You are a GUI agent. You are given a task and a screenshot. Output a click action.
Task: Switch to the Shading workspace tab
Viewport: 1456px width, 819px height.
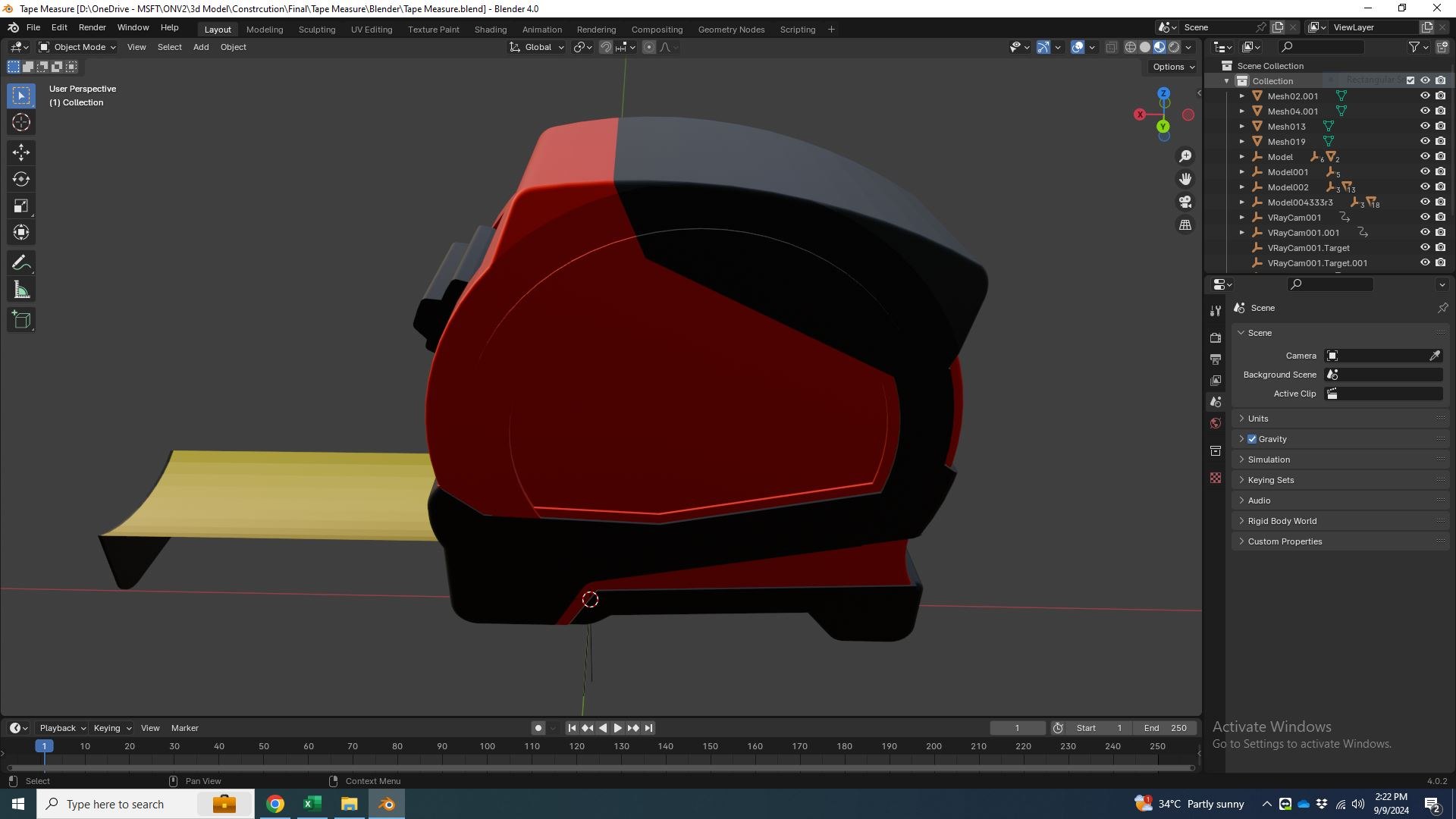click(x=491, y=30)
